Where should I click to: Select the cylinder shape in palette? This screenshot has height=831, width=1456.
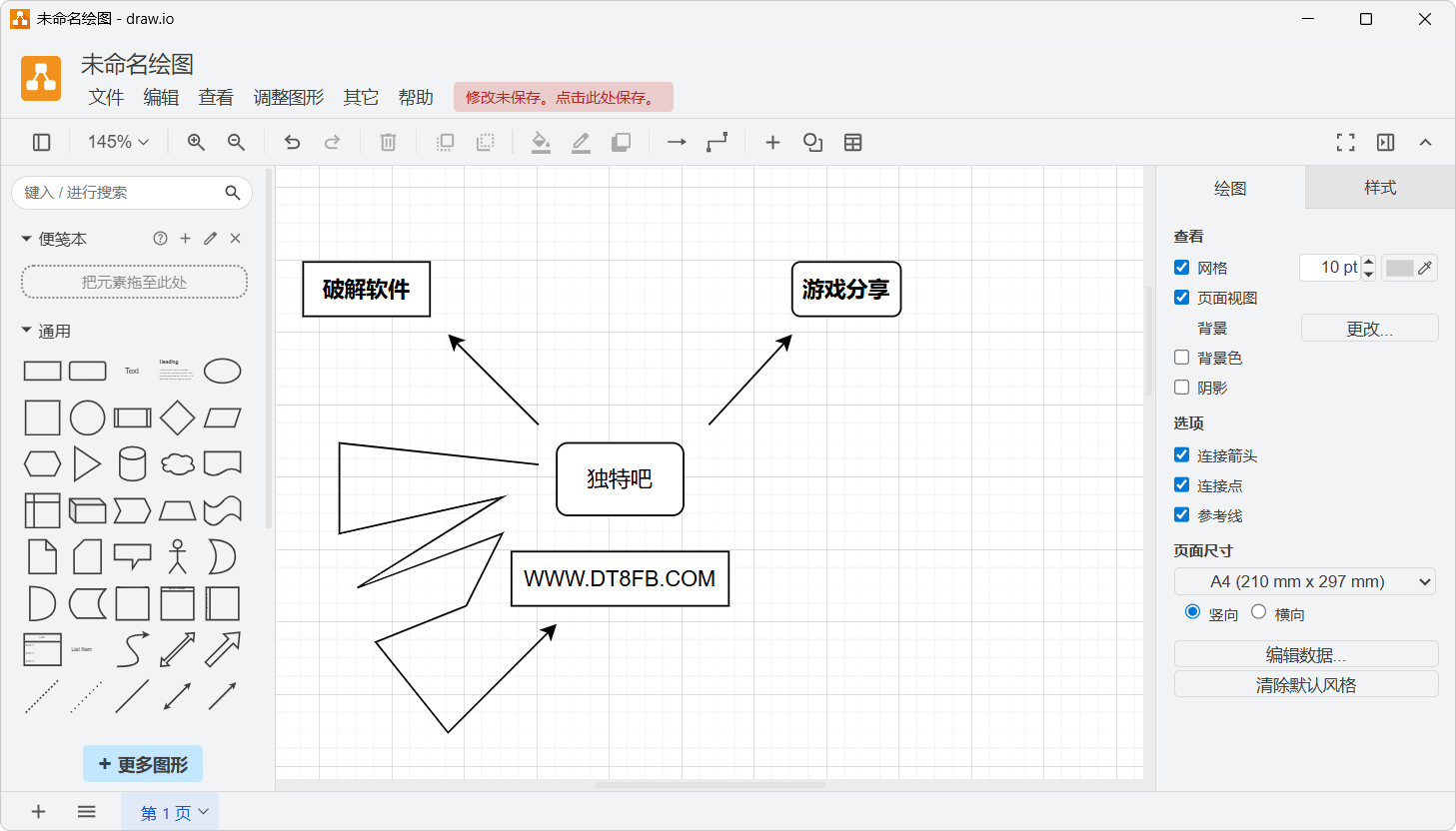click(x=132, y=464)
